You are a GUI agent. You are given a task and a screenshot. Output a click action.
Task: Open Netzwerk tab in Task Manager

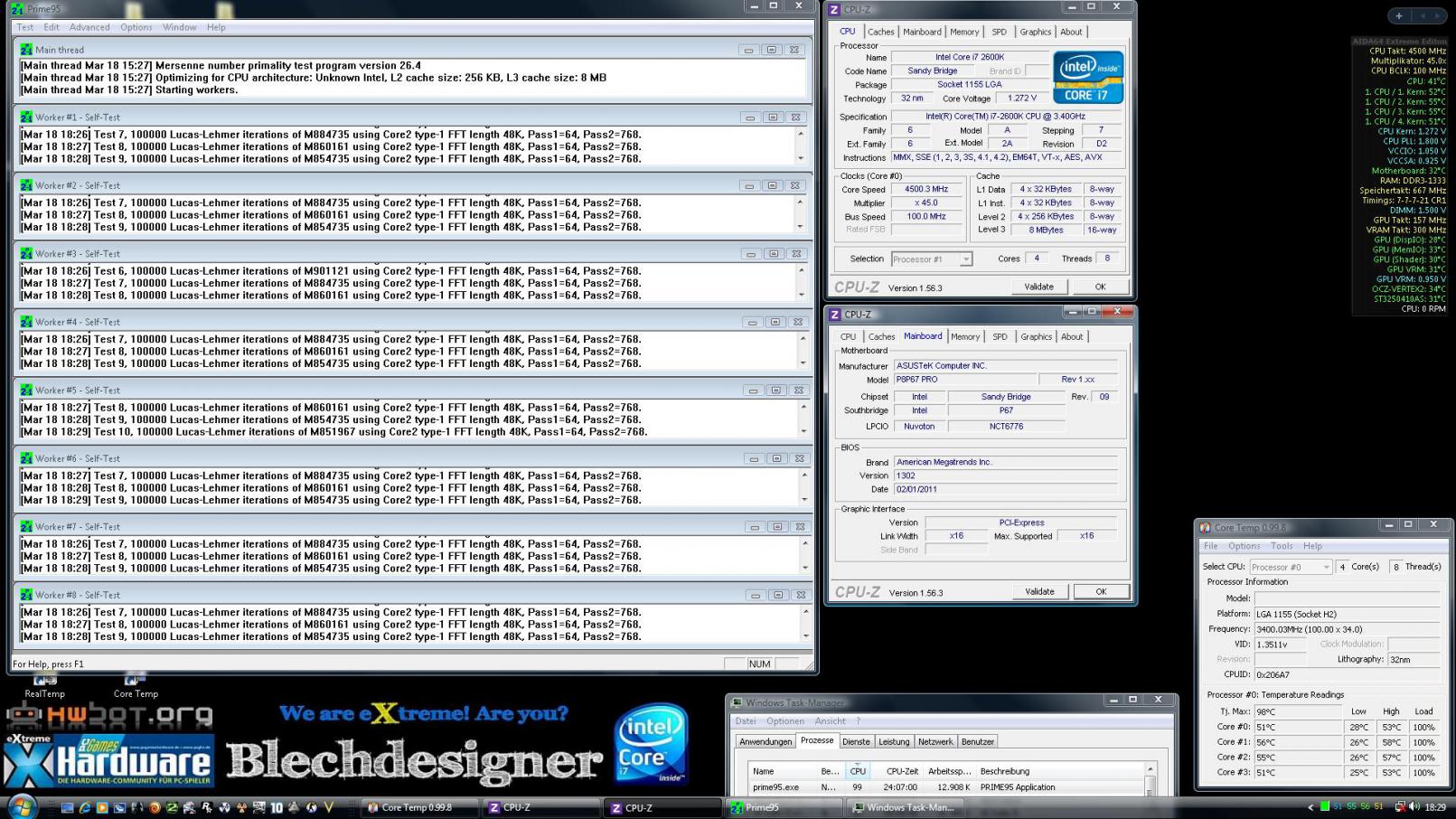(935, 742)
